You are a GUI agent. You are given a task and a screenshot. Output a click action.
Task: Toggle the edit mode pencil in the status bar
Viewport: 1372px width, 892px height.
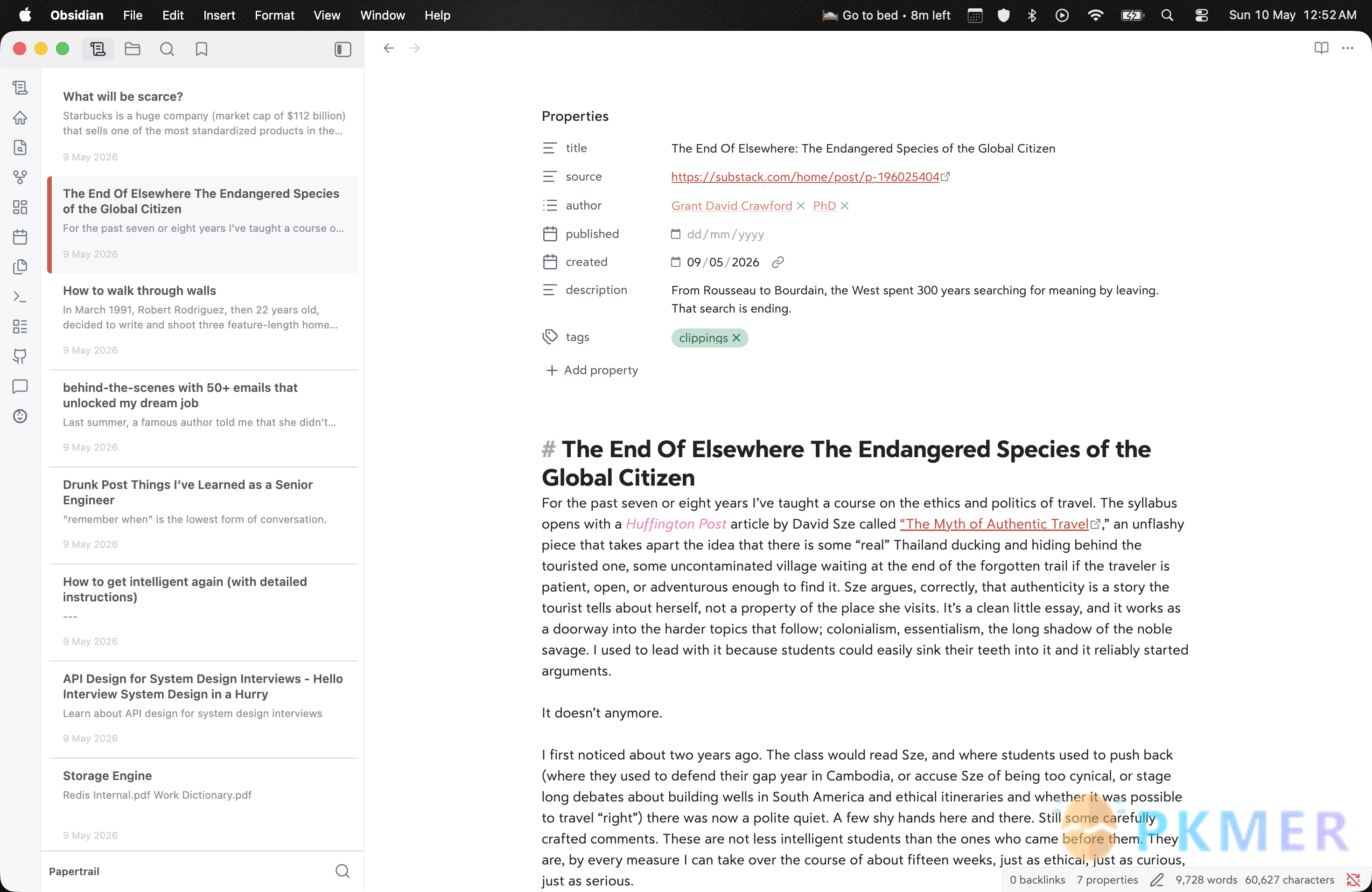(x=1156, y=879)
